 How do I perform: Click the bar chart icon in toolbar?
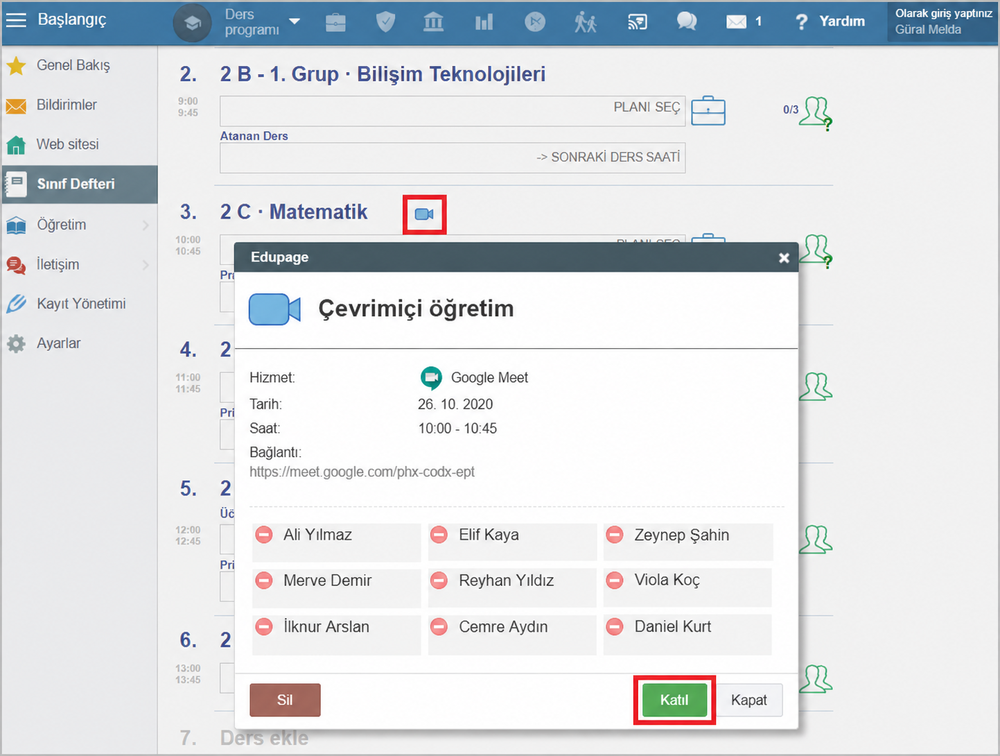(x=484, y=22)
